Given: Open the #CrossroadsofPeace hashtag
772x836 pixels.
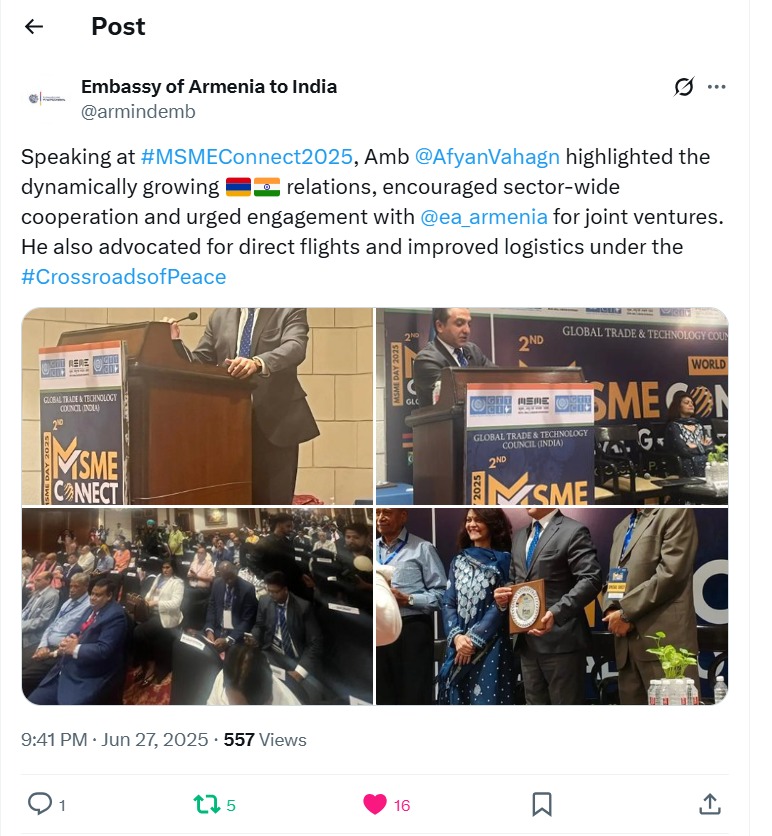Looking at the screenshot, I should pyautogui.click(x=124, y=277).
